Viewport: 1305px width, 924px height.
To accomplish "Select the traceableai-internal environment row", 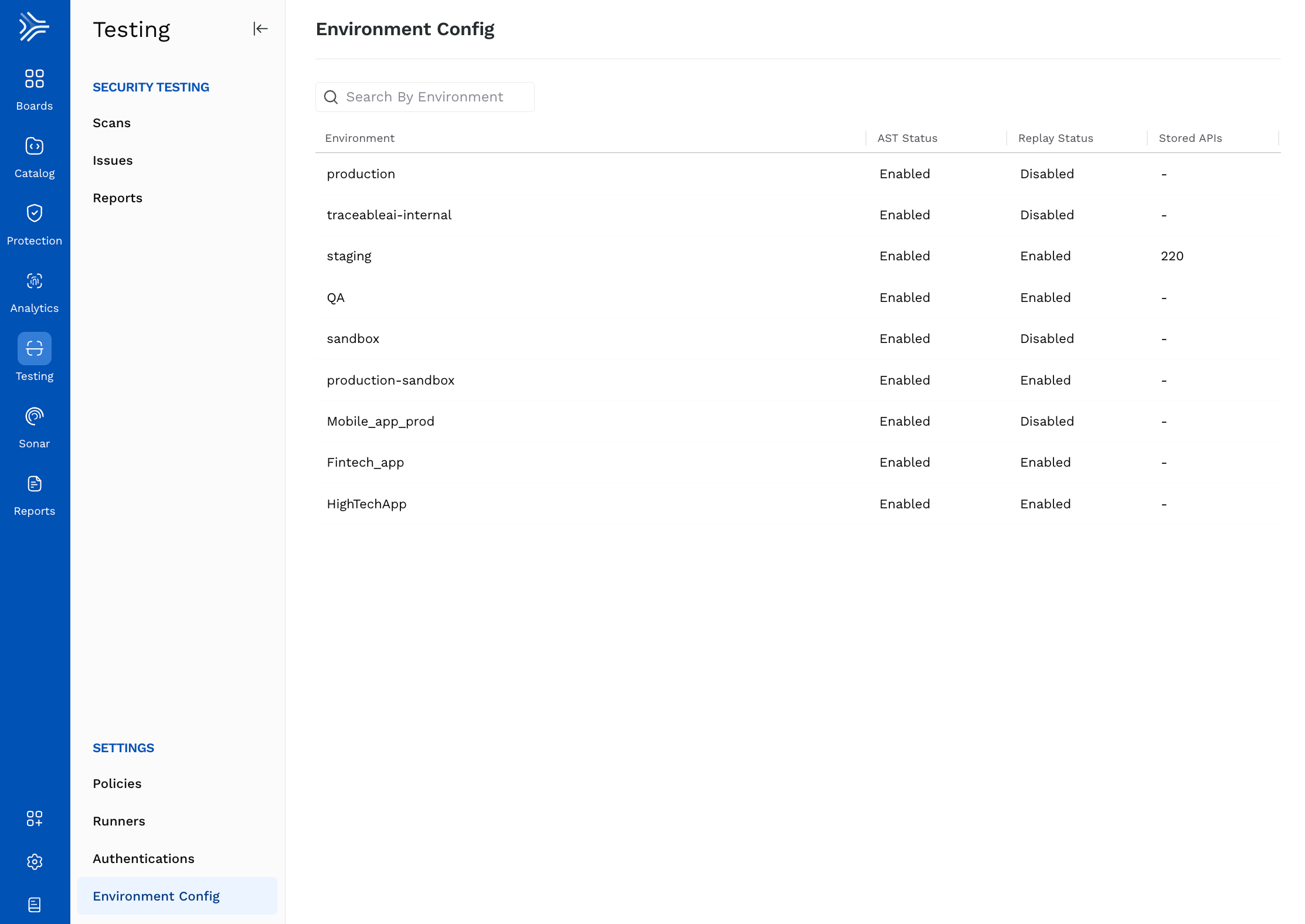I will 798,215.
